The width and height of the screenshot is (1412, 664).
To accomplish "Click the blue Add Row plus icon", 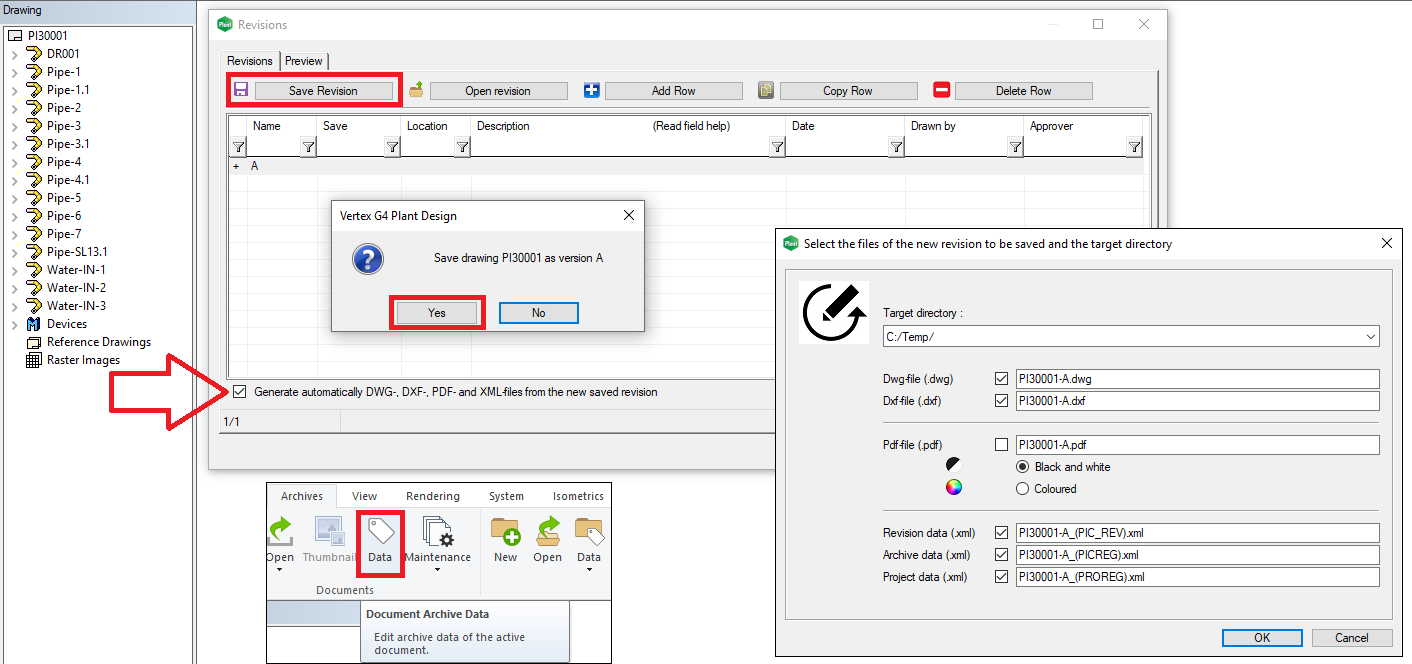I will pos(591,90).
